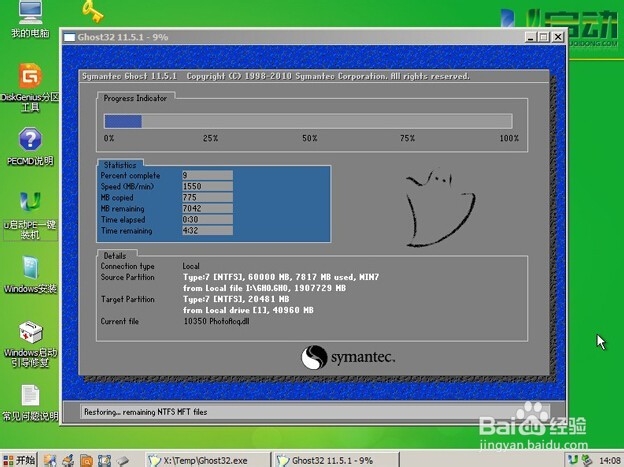624x467 pixels.
Task: Click the target text 'from Local drive [1], 40960 MB'
Action: 248,310
